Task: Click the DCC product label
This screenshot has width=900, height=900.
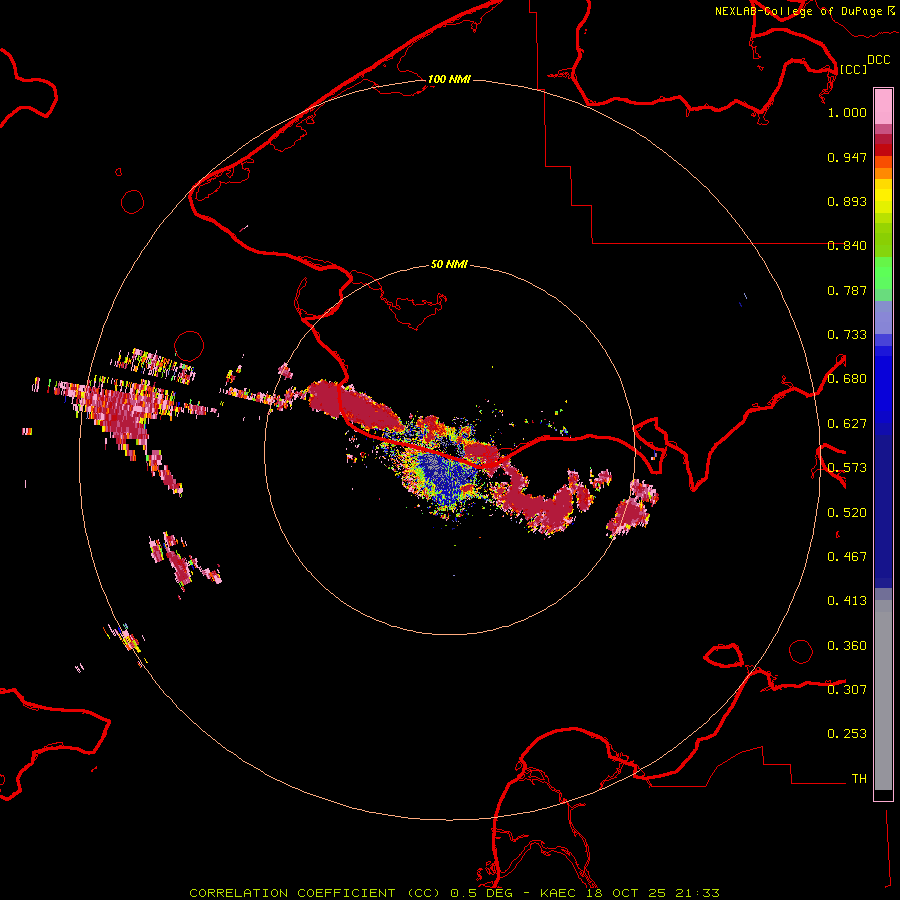Action: 878,60
